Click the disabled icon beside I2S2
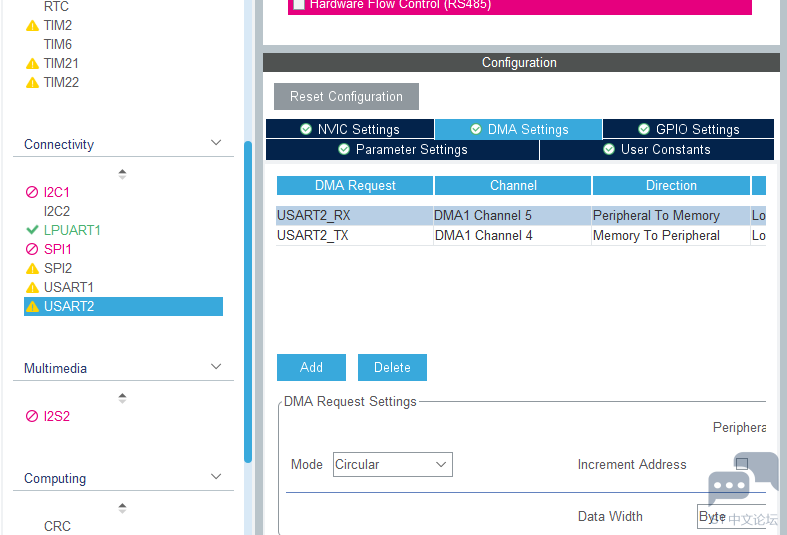 pos(32,417)
